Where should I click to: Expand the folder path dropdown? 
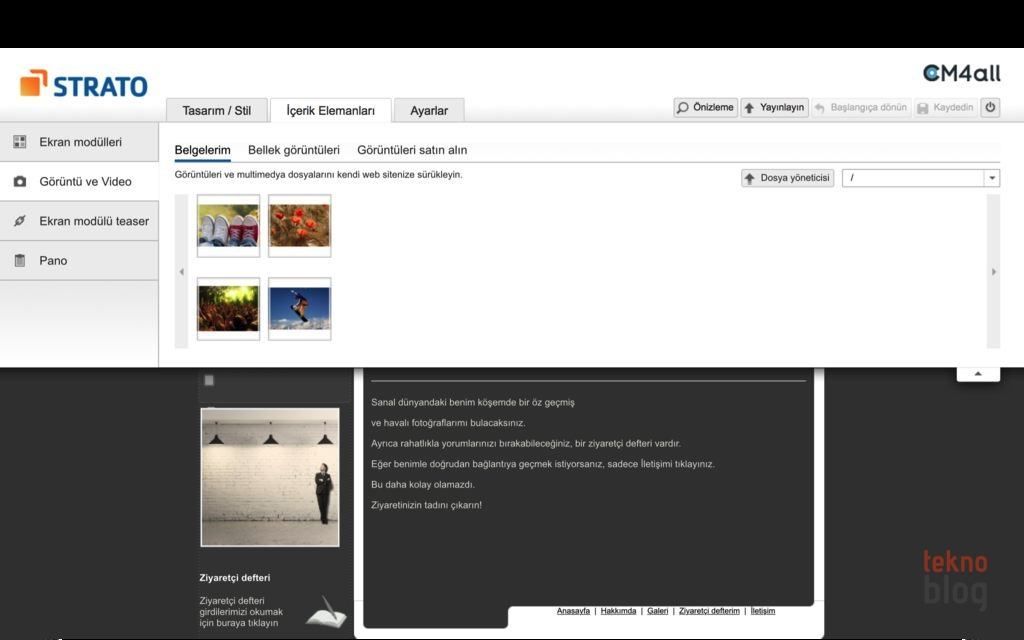click(x=992, y=178)
